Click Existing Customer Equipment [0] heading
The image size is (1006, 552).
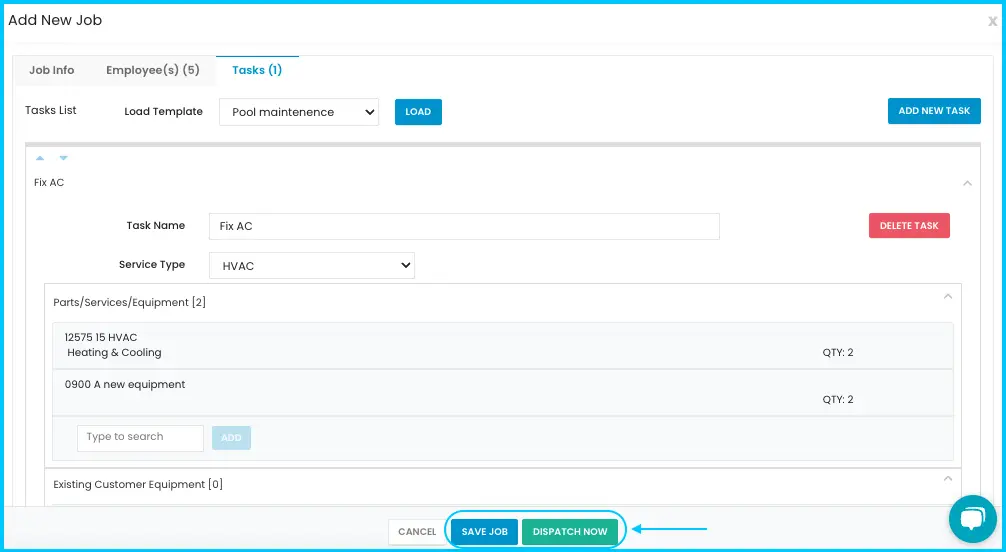coord(138,485)
